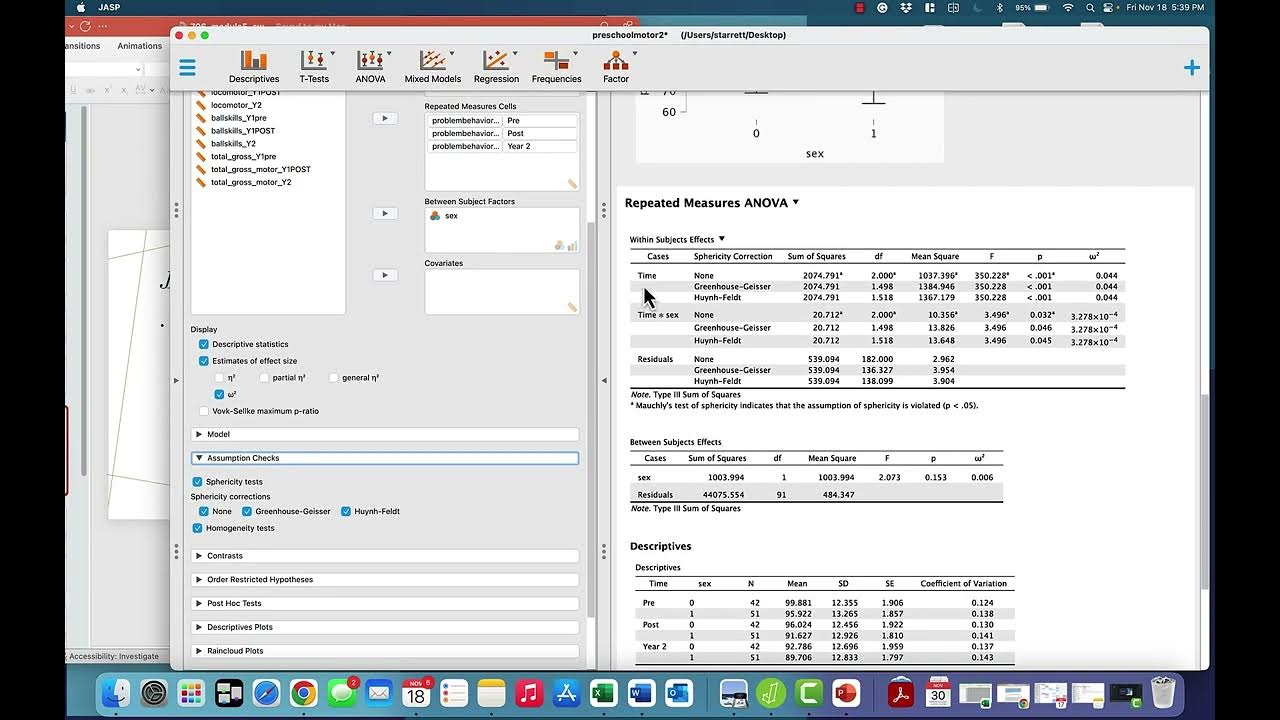The height and width of the screenshot is (720, 1280).
Task: Expand the Contrasts section
Action: coord(385,555)
